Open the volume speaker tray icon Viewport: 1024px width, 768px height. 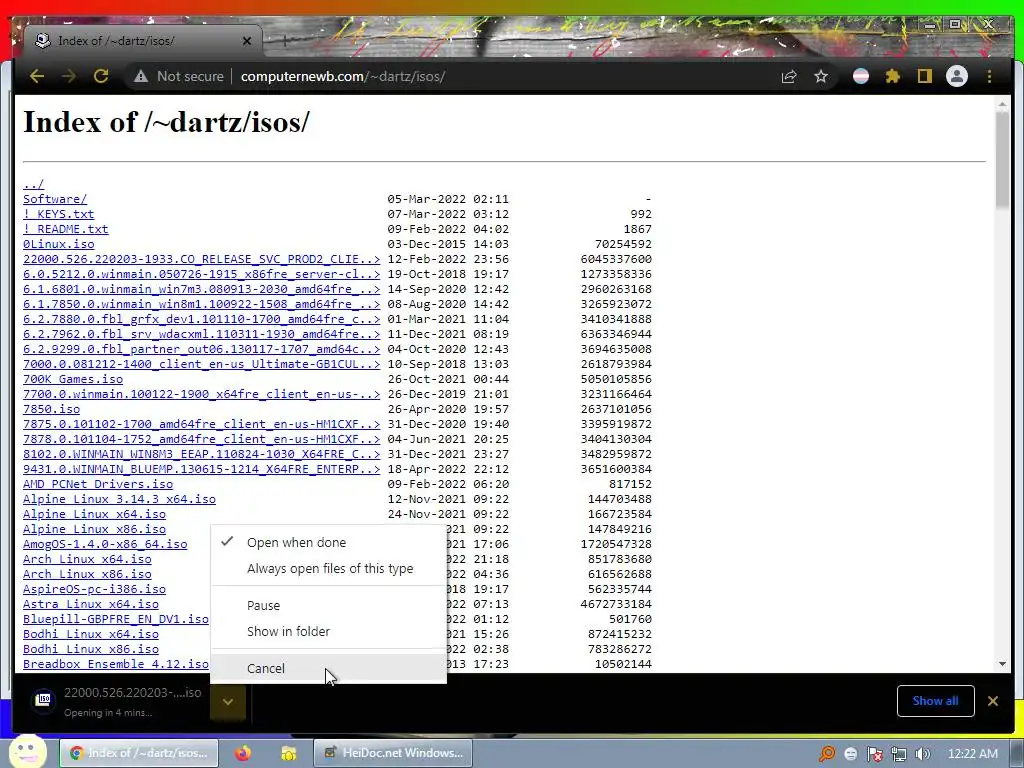point(923,754)
